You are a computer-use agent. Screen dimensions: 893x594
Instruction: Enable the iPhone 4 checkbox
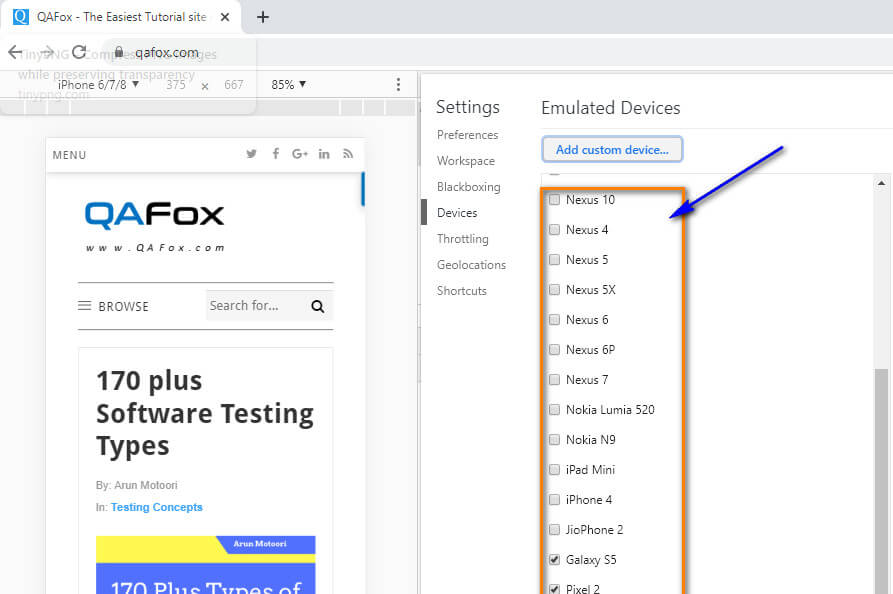tap(554, 499)
